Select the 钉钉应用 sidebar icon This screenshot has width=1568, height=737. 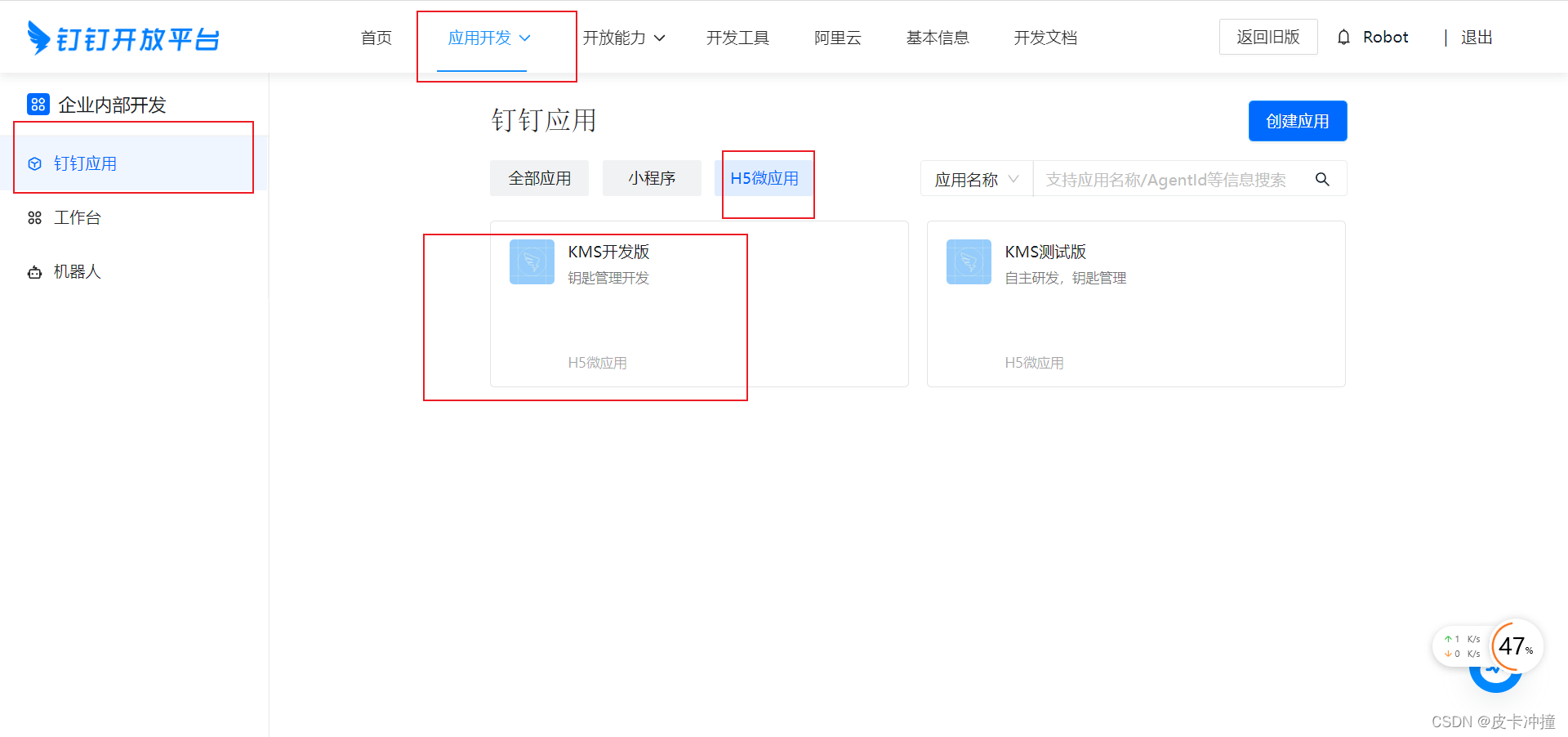tap(34, 163)
